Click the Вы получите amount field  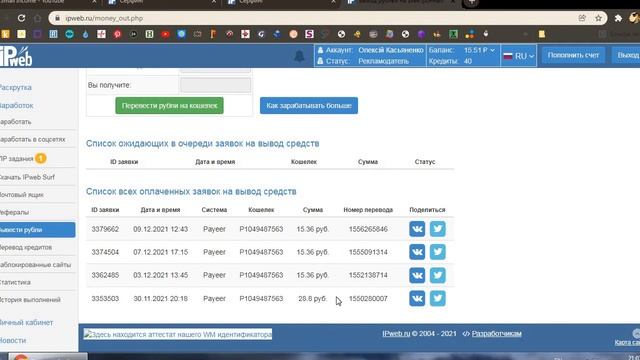click(x=216, y=85)
